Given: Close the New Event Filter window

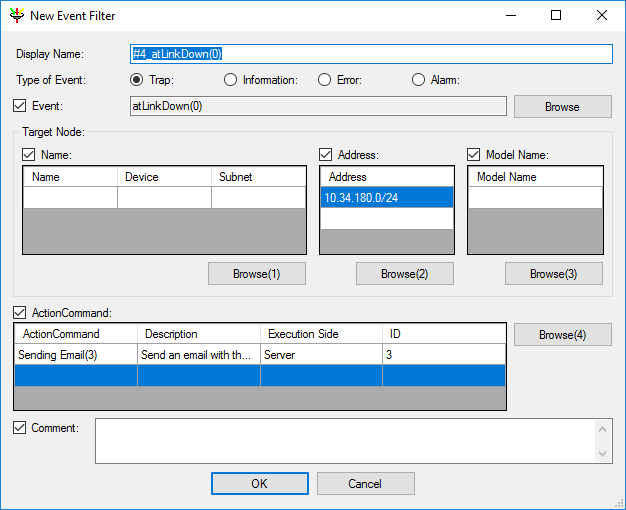Looking at the screenshot, I should point(602,16).
